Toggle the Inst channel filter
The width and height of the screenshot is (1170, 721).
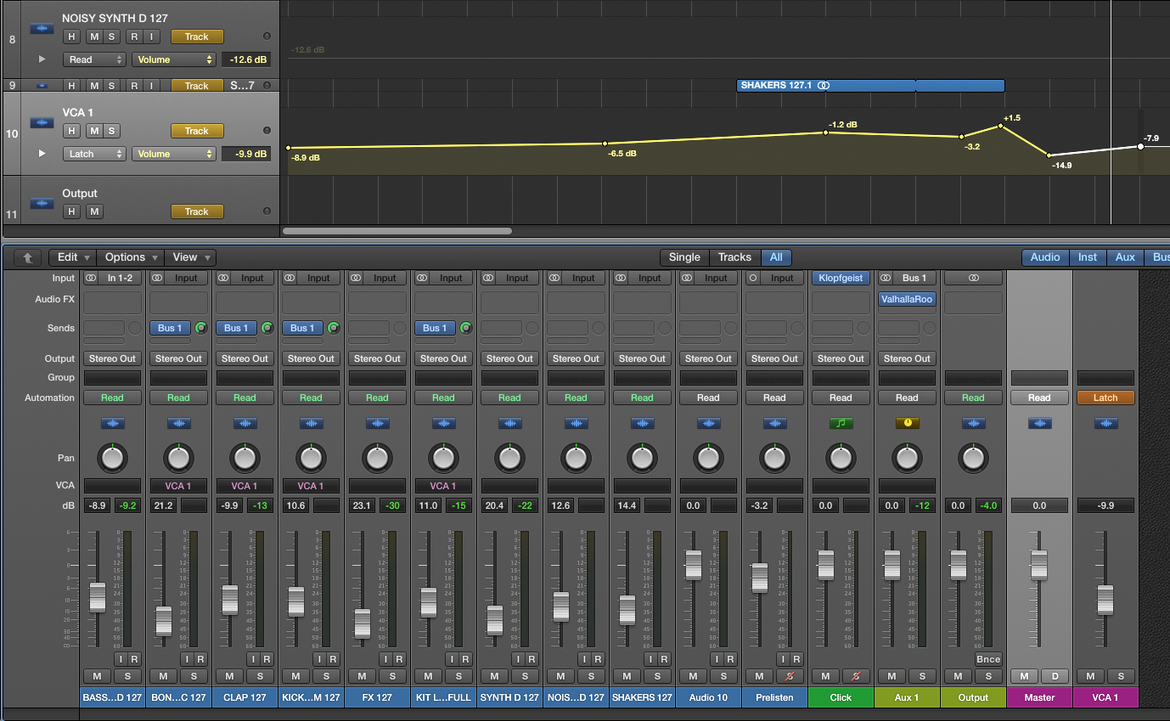[x=1087, y=258]
